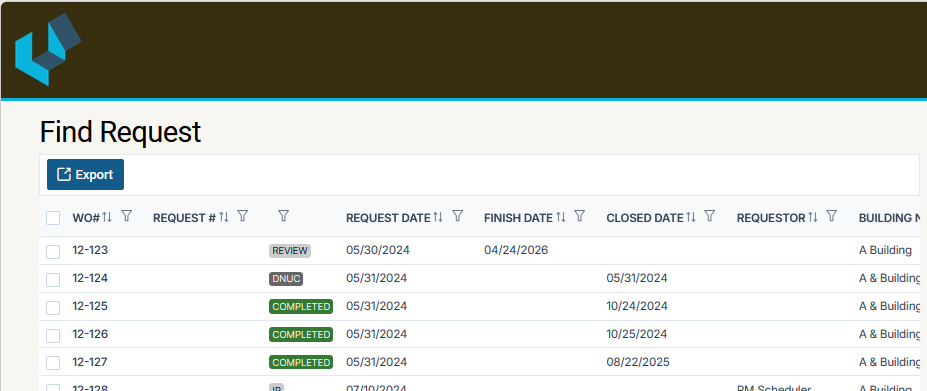The image size is (927, 391).
Task: Sort by WO# column arrows
Action: click(x=106, y=217)
